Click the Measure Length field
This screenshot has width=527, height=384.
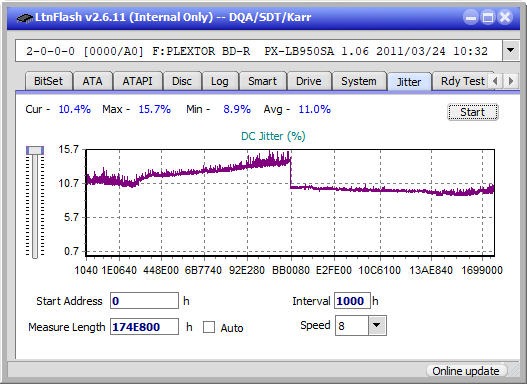point(144,327)
